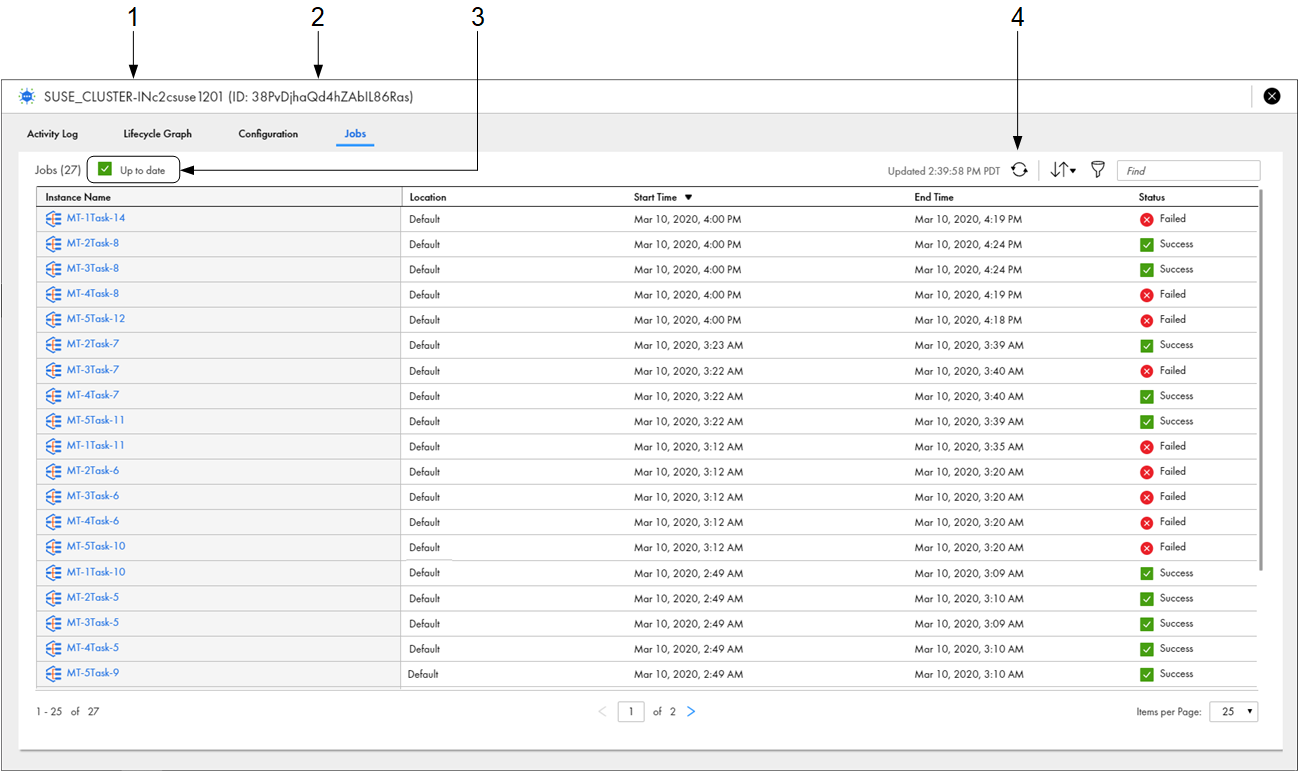Click the task icon next to MT-5Task-9
1299x772 pixels.
(54, 673)
